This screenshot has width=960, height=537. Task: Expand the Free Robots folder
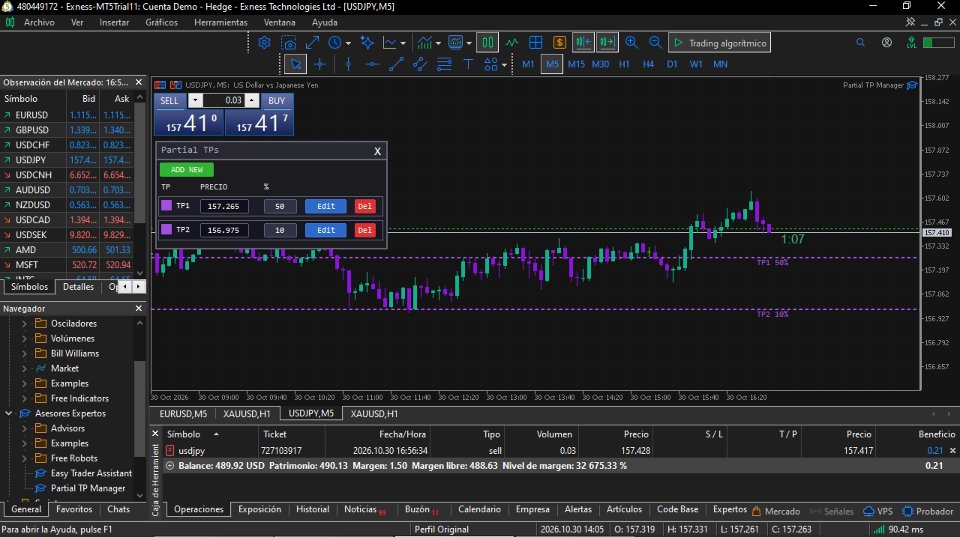click(24, 458)
